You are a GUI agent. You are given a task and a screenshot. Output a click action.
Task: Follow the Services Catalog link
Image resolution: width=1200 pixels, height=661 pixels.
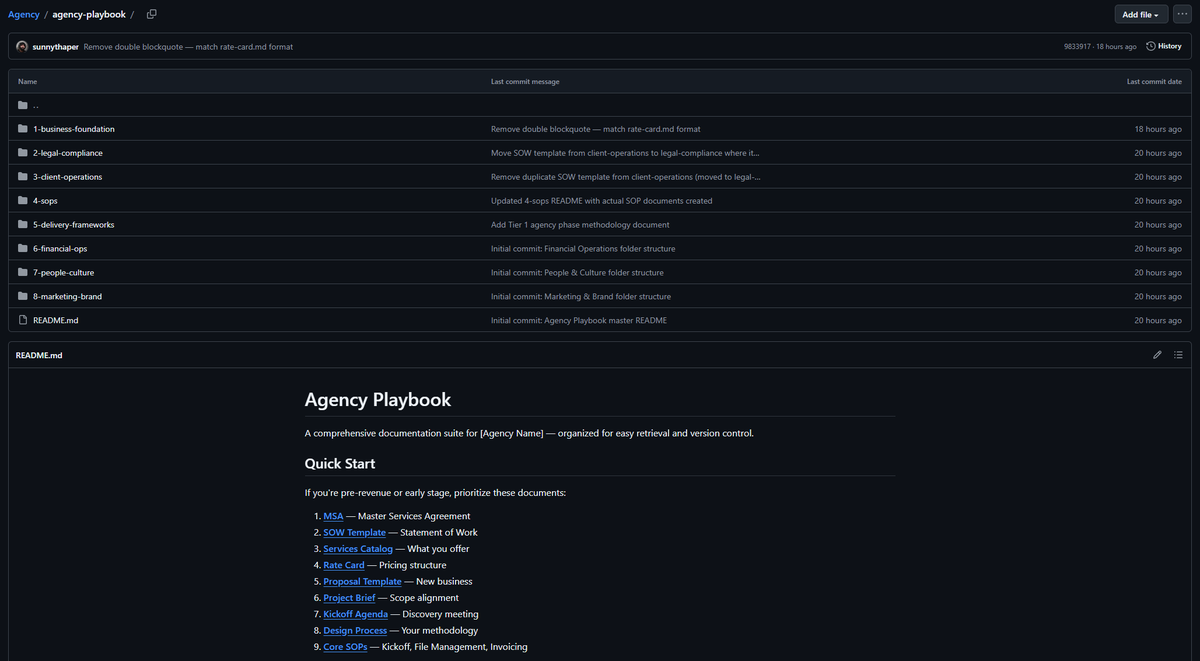[x=358, y=549]
